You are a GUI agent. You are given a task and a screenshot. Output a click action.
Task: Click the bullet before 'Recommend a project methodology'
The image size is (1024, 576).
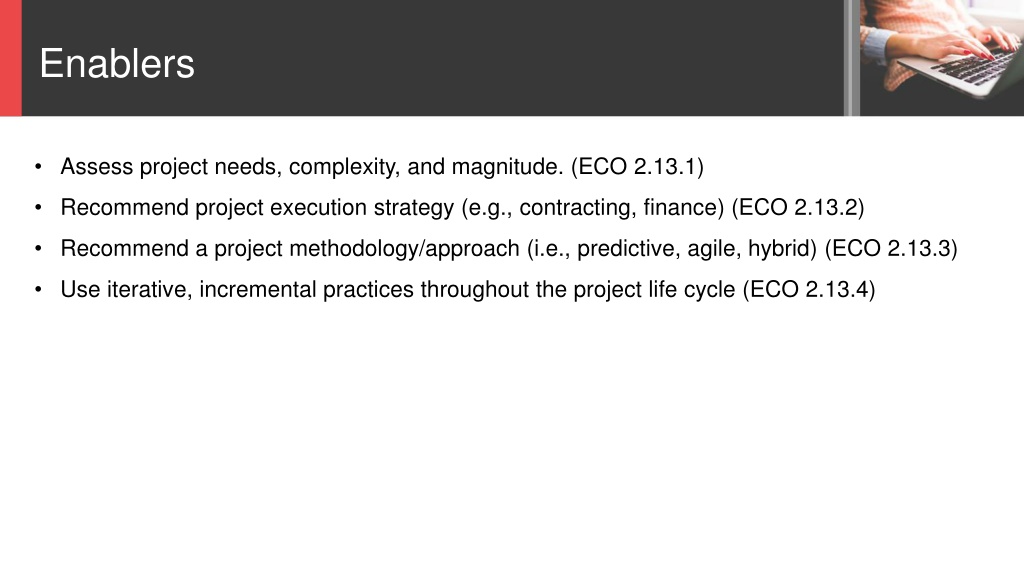pos(38,249)
